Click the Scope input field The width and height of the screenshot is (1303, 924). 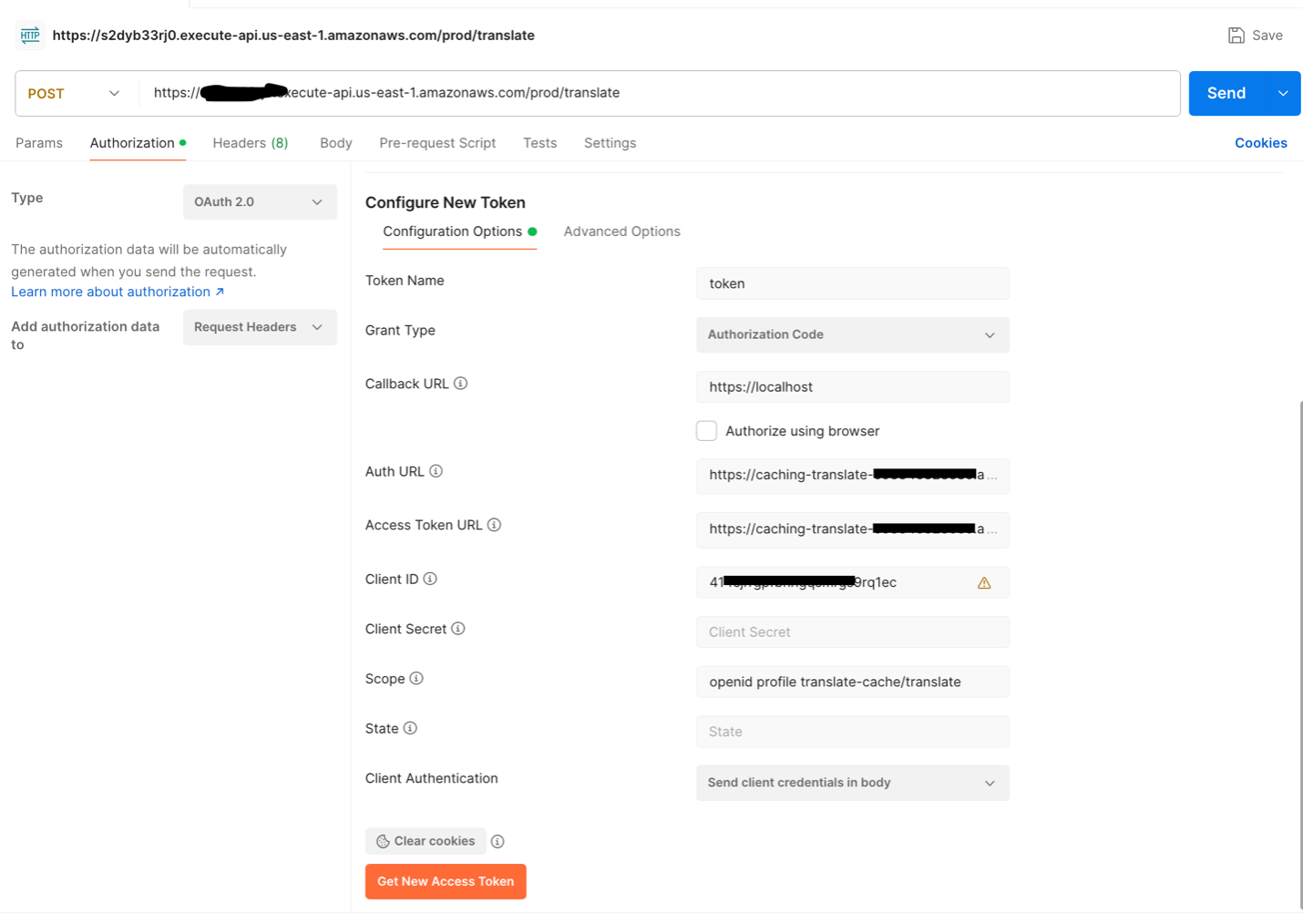(x=853, y=682)
